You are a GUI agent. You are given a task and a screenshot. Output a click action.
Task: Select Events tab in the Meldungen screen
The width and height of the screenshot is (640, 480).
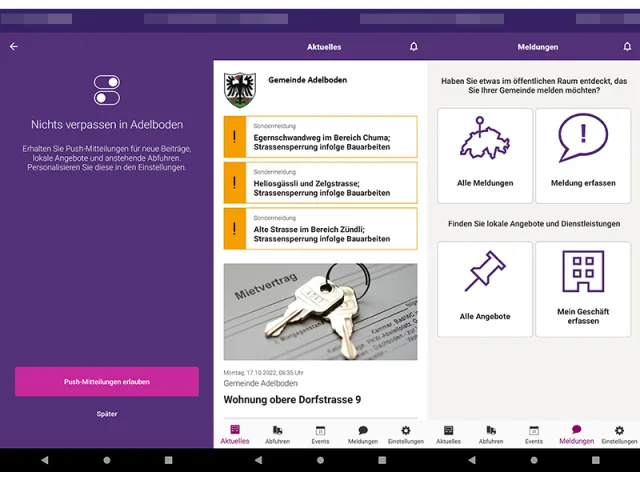[x=534, y=435]
